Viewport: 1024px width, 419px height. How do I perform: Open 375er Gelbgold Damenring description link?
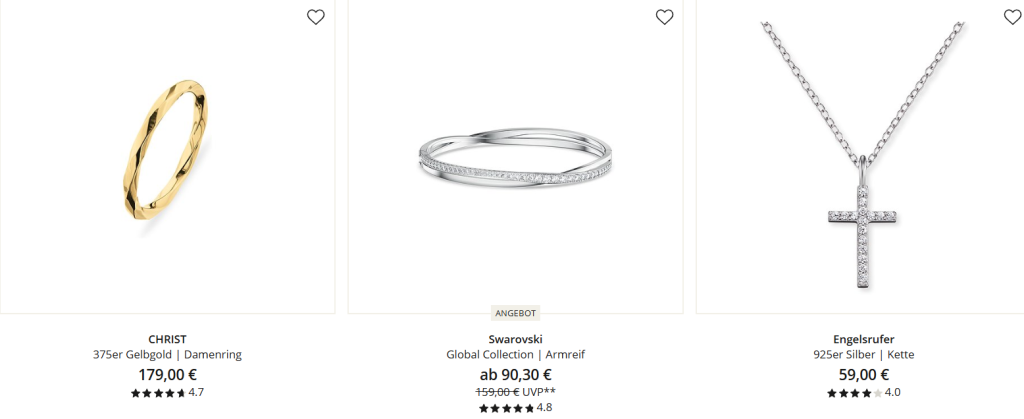pos(167,355)
